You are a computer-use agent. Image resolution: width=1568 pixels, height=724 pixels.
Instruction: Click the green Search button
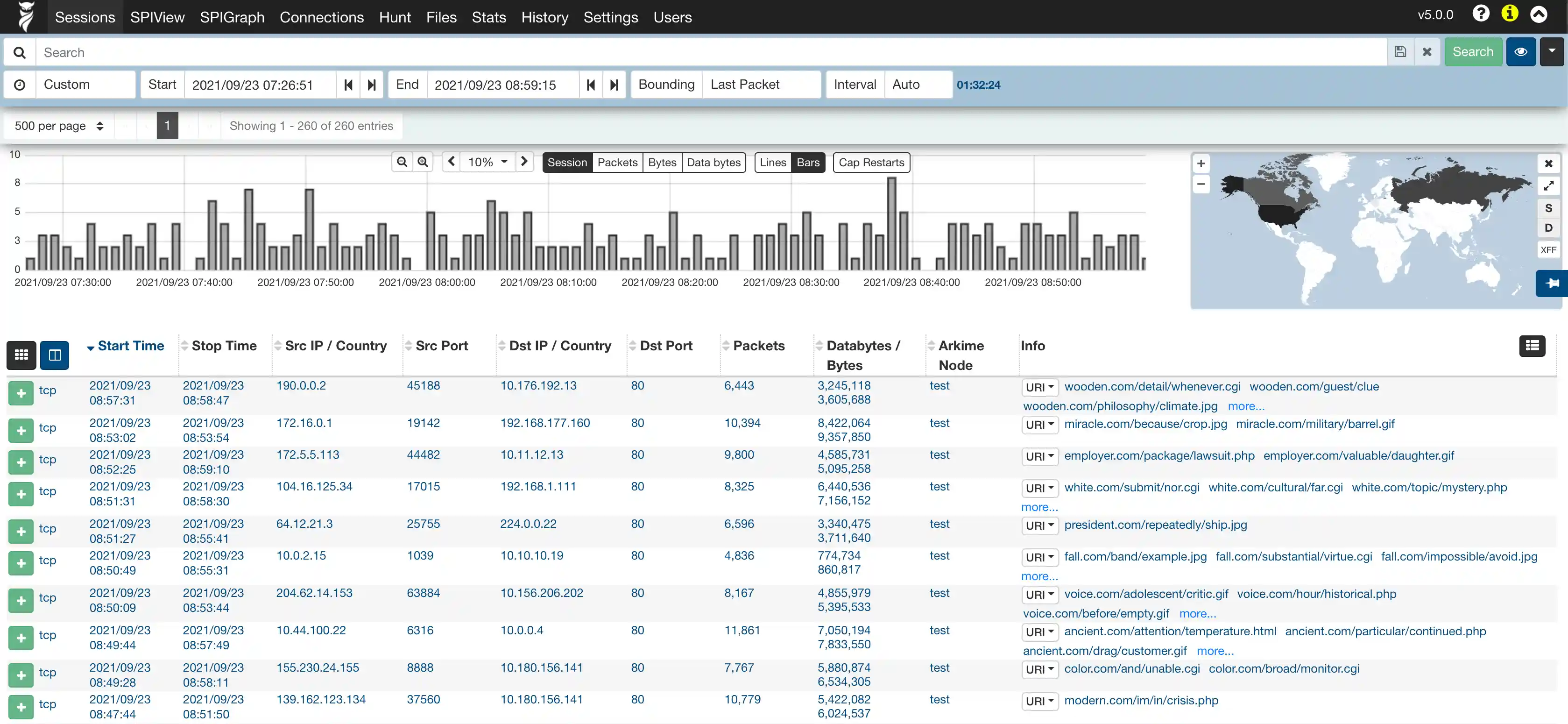click(x=1472, y=52)
